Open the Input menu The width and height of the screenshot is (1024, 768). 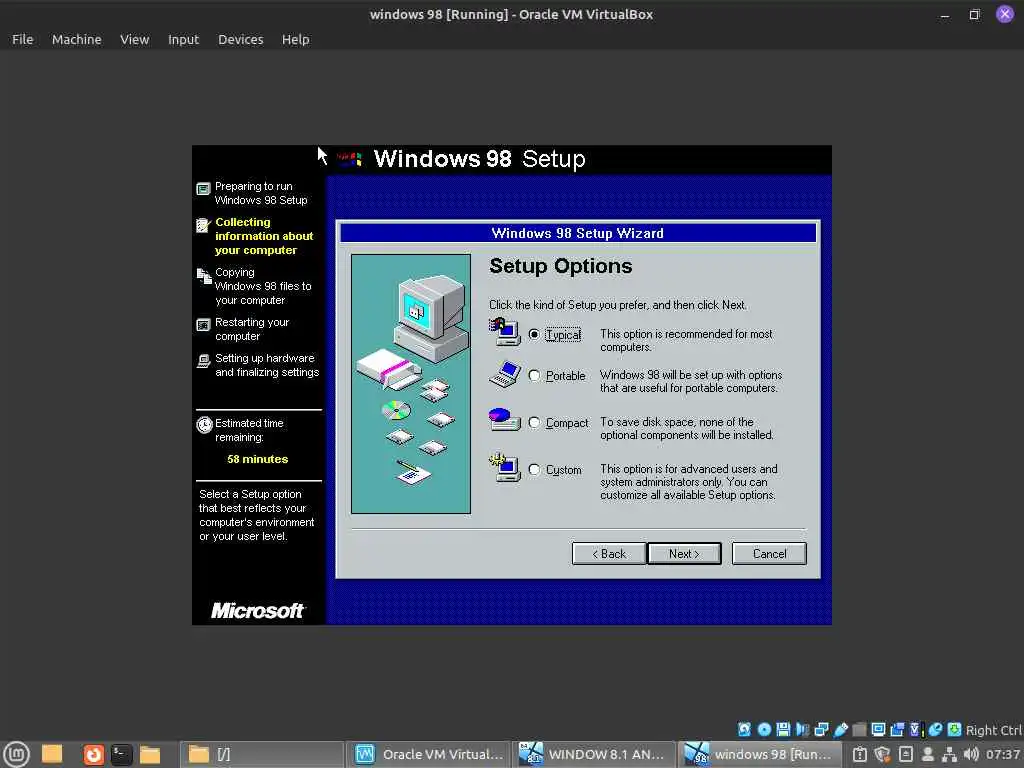(183, 39)
